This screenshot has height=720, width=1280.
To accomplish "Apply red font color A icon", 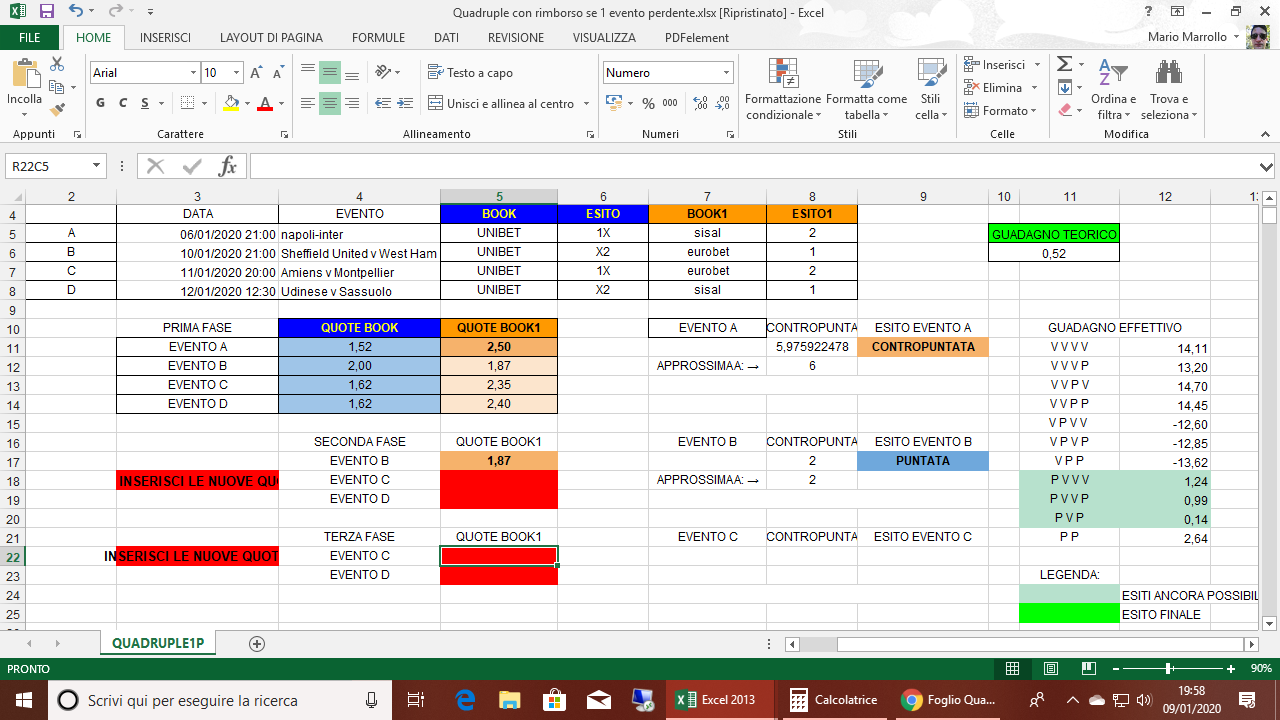I will tap(264, 103).
